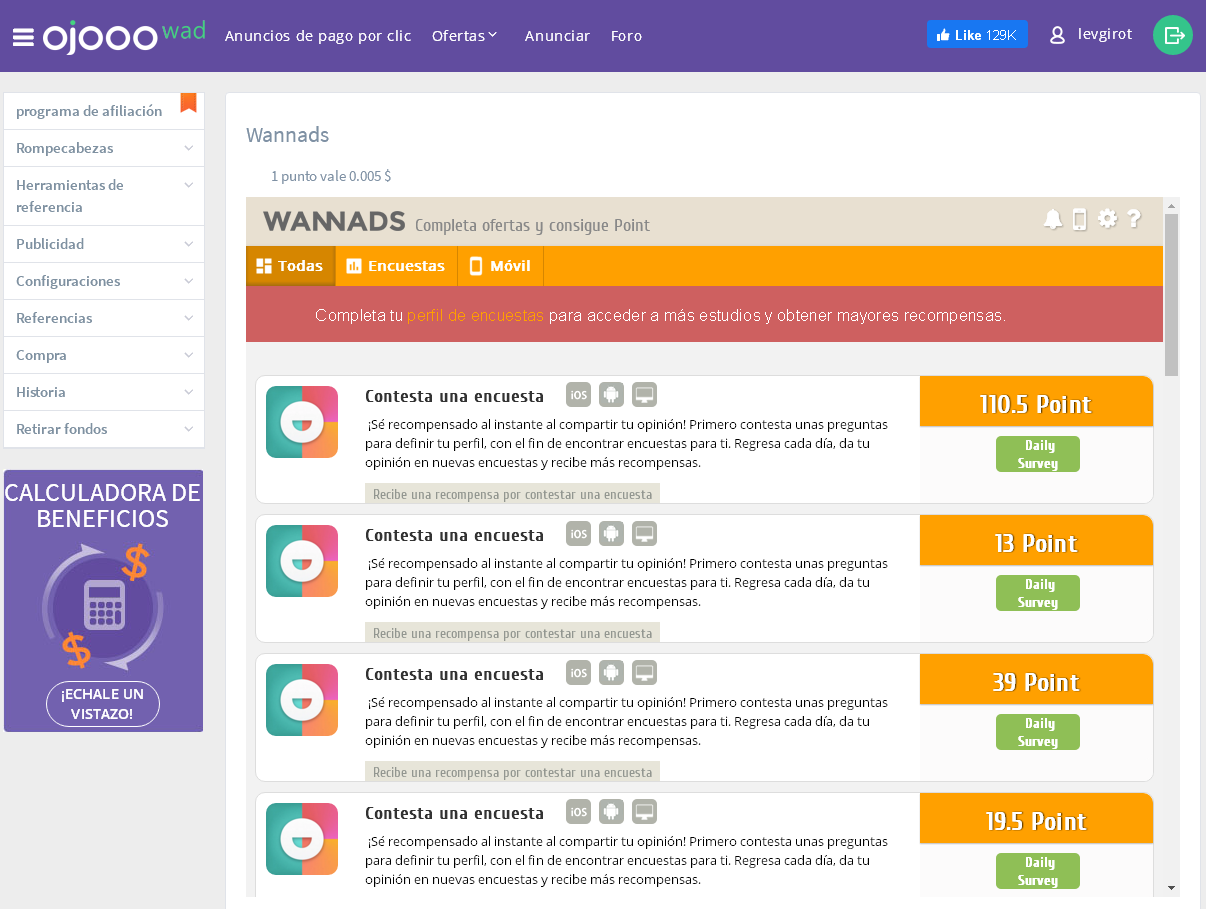Switch to the Móvil tab
The width and height of the screenshot is (1206, 909).
(x=501, y=266)
